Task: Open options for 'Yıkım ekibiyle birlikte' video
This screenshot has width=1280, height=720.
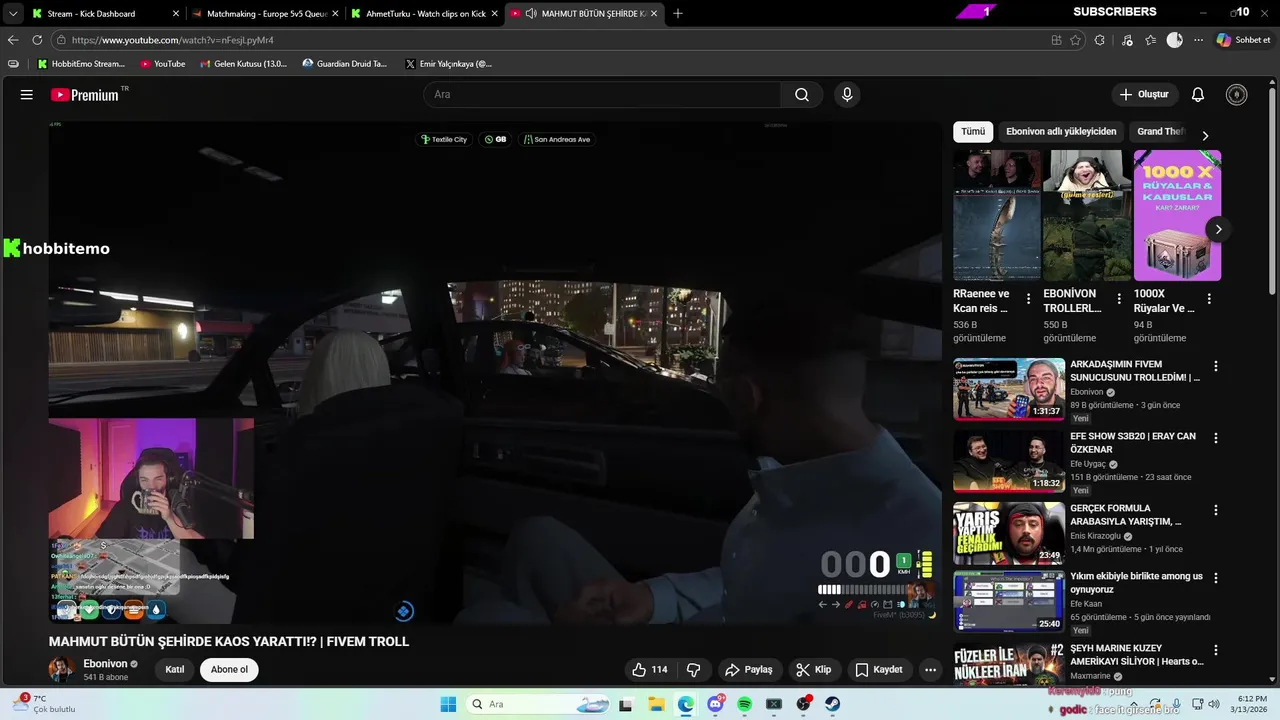Action: tap(1216, 579)
